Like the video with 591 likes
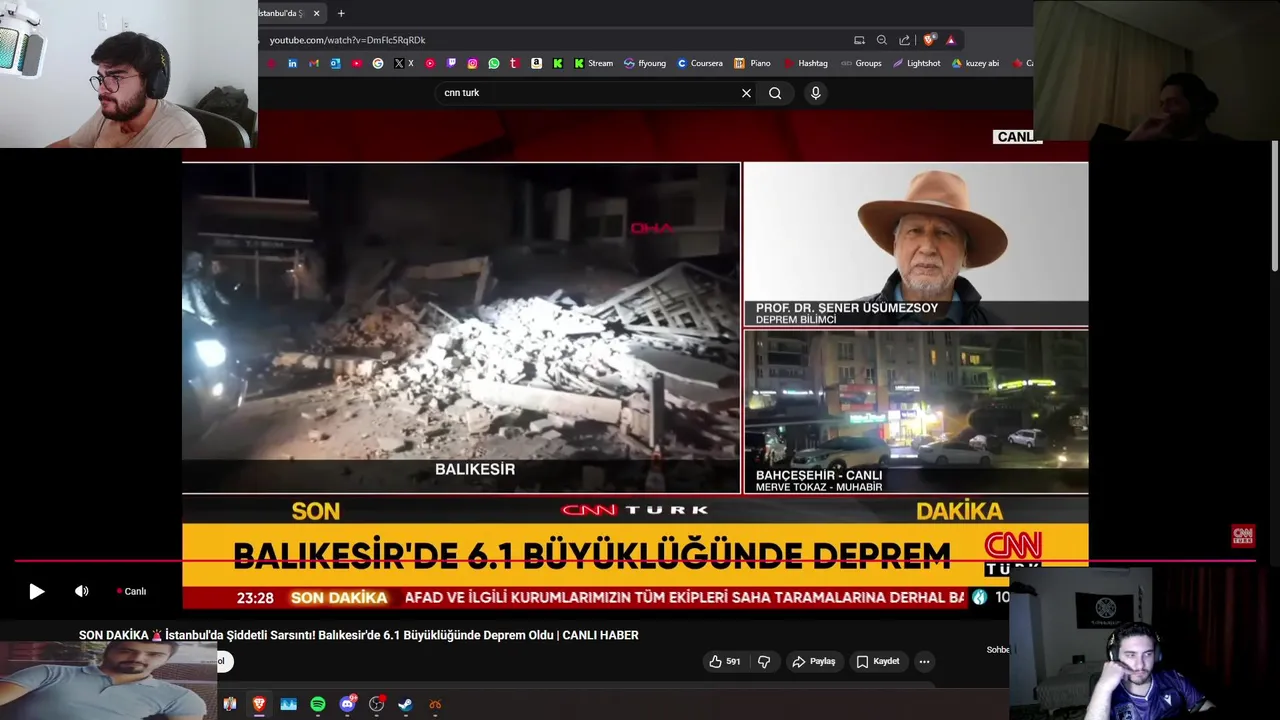The height and width of the screenshot is (720, 1280). tap(725, 661)
